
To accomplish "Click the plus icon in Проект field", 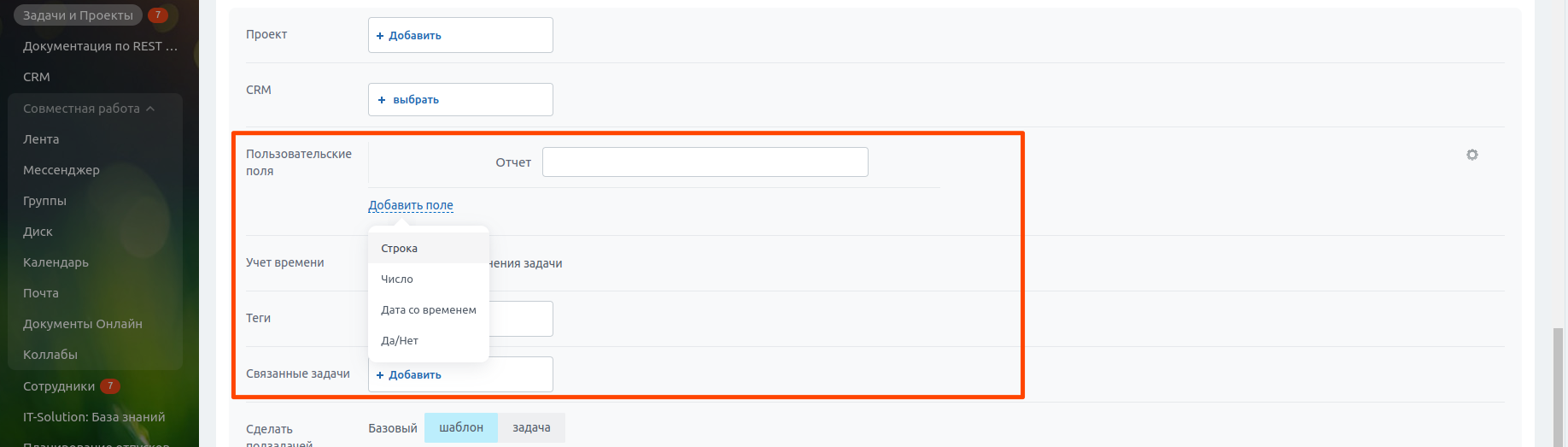I will point(380,36).
